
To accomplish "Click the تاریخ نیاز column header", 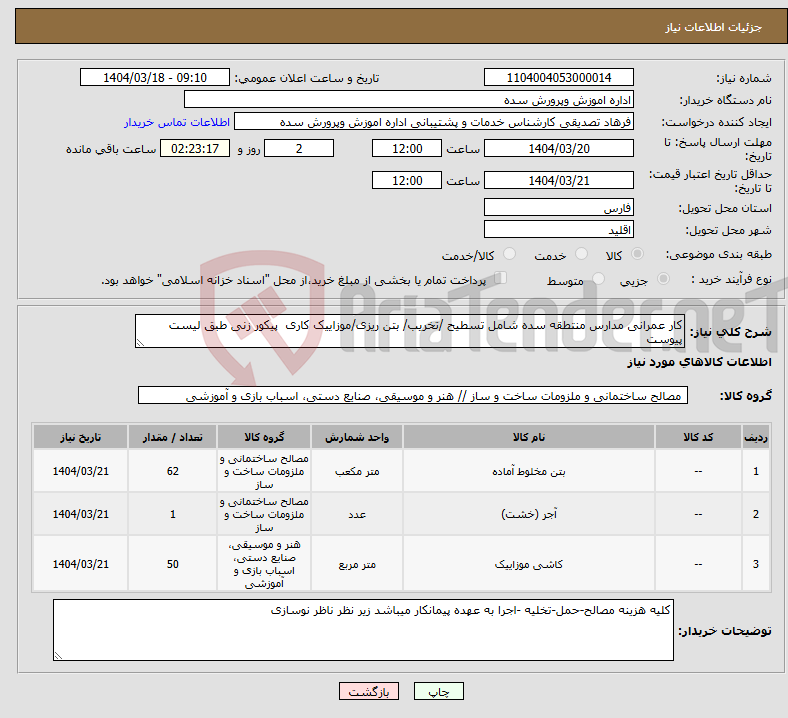I will pos(80,437).
